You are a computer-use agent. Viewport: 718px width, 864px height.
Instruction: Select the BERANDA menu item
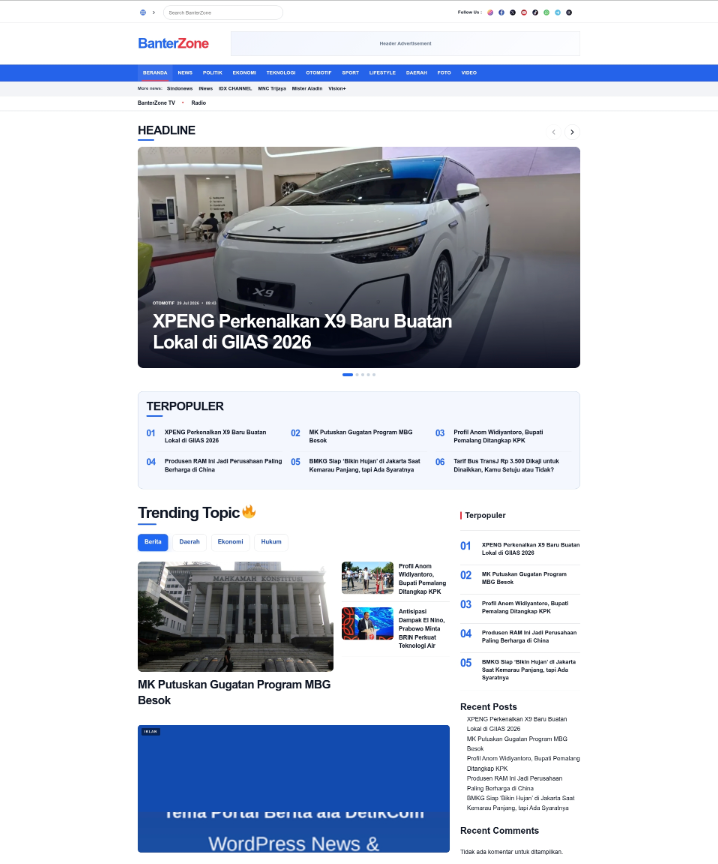click(155, 73)
